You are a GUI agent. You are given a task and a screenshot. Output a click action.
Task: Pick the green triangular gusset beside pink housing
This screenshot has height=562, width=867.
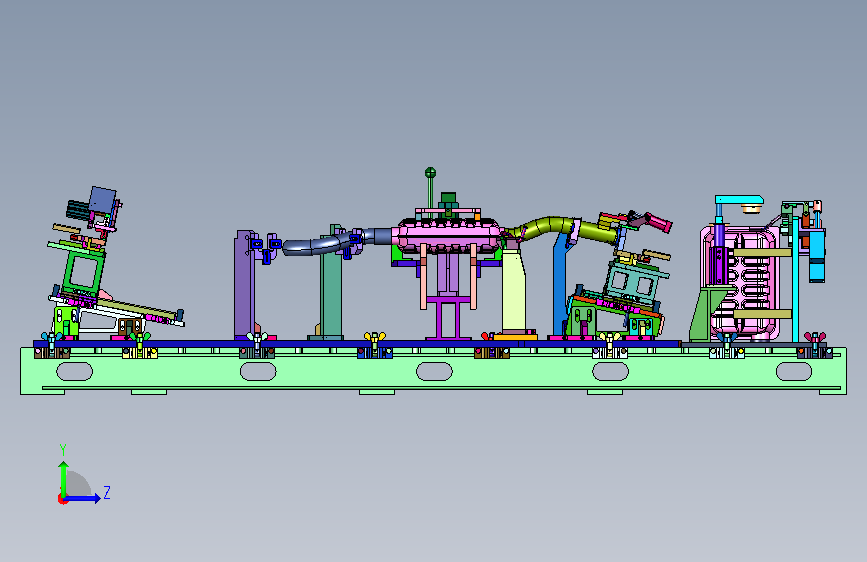click(704, 314)
